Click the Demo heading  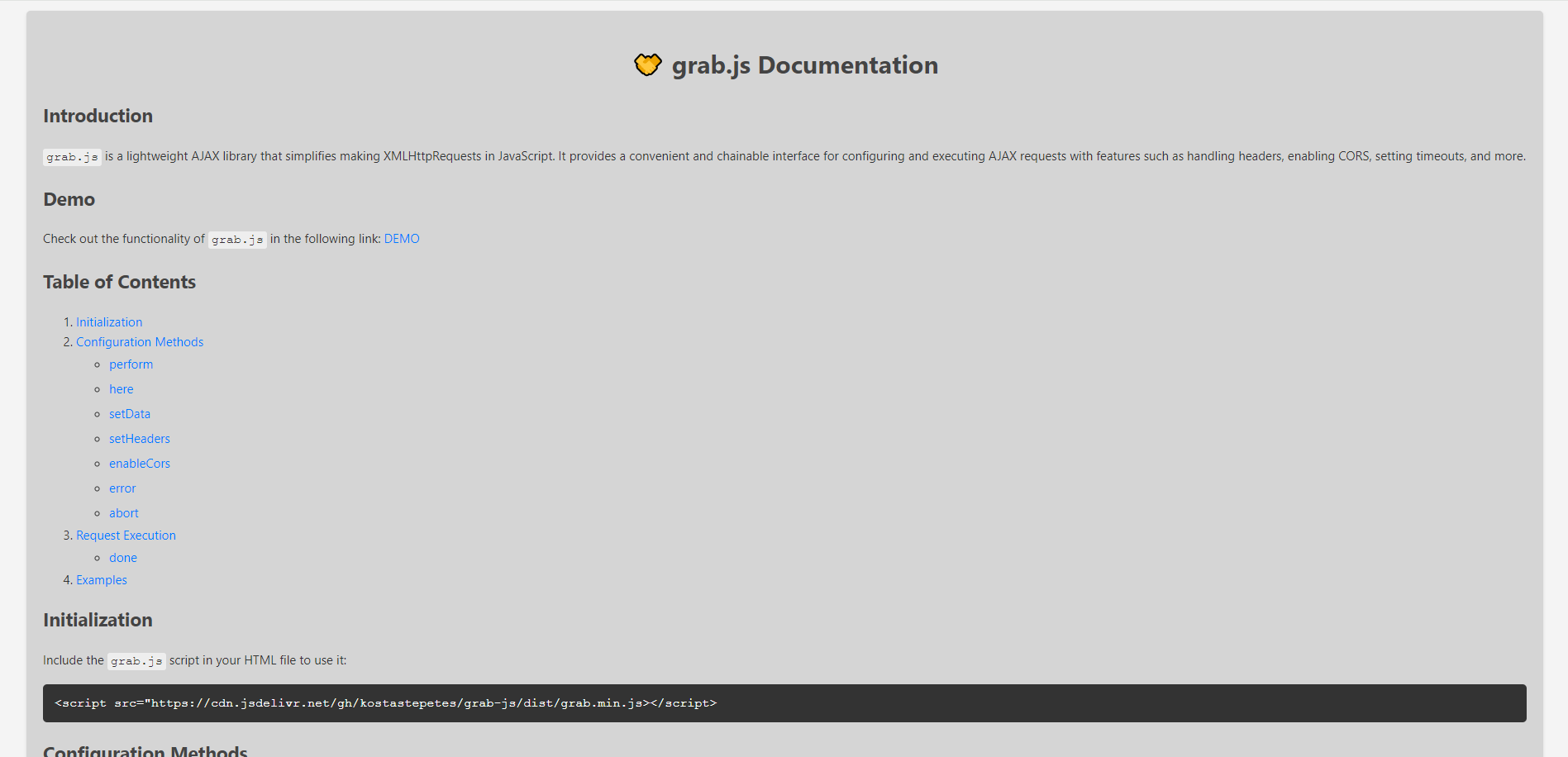coord(69,199)
